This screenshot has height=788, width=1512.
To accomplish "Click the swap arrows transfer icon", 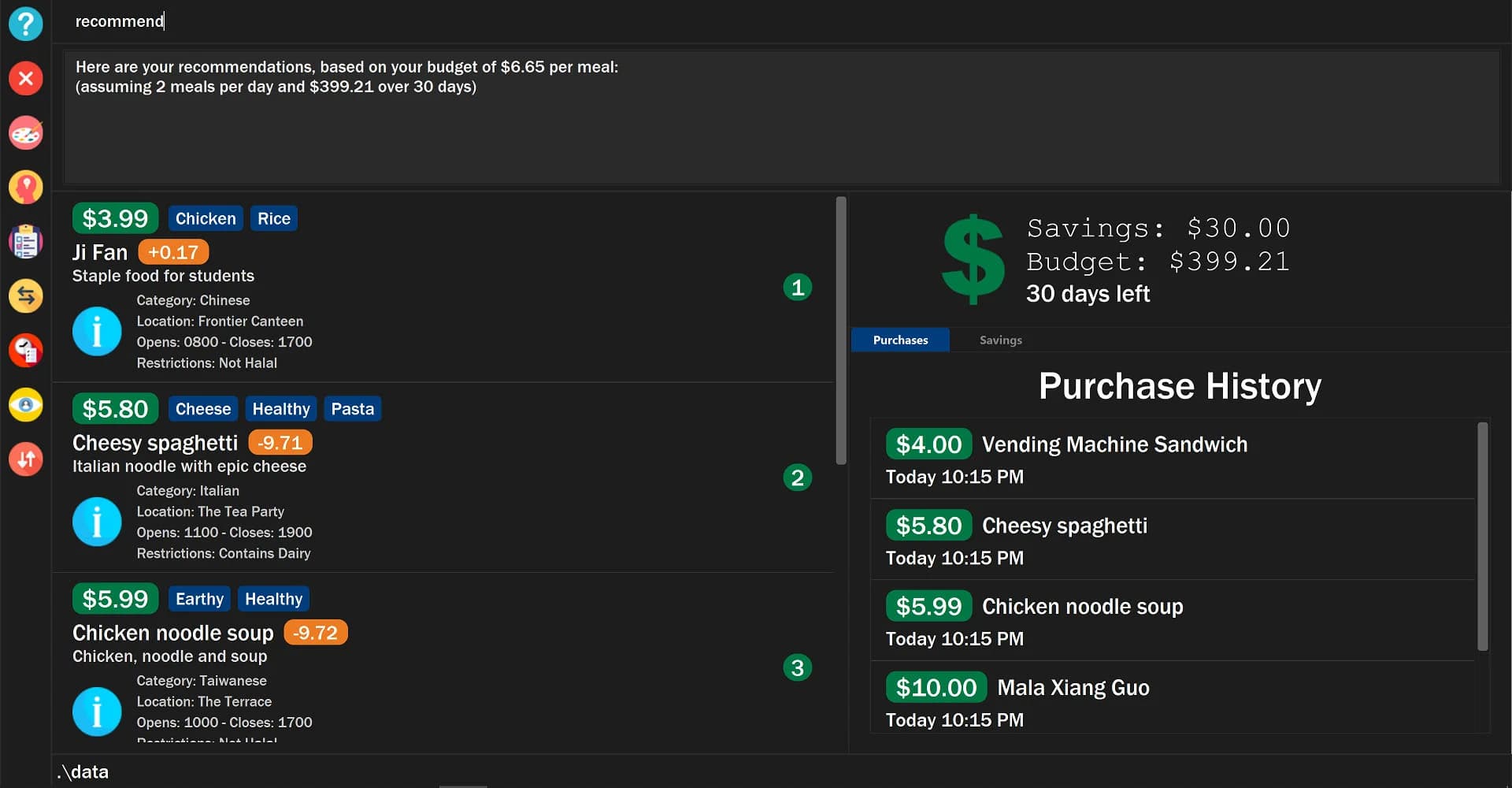I will click(26, 295).
